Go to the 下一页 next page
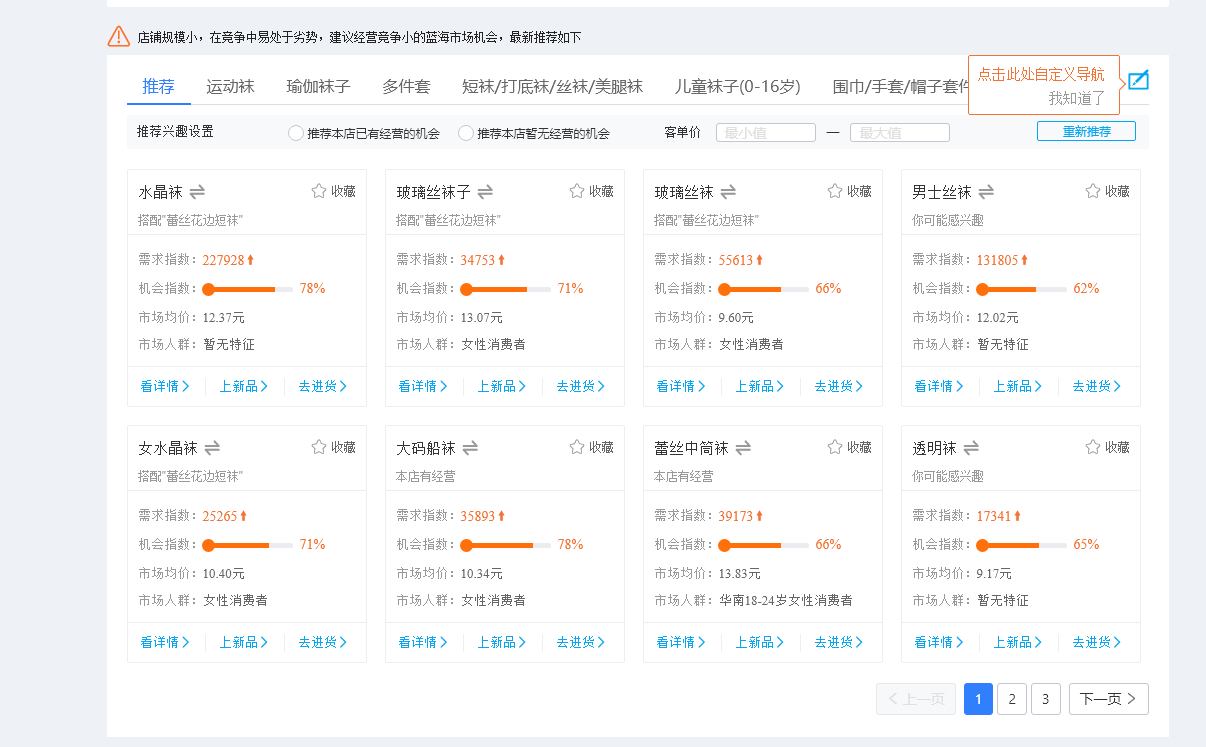1206x747 pixels. coord(1108,699)
